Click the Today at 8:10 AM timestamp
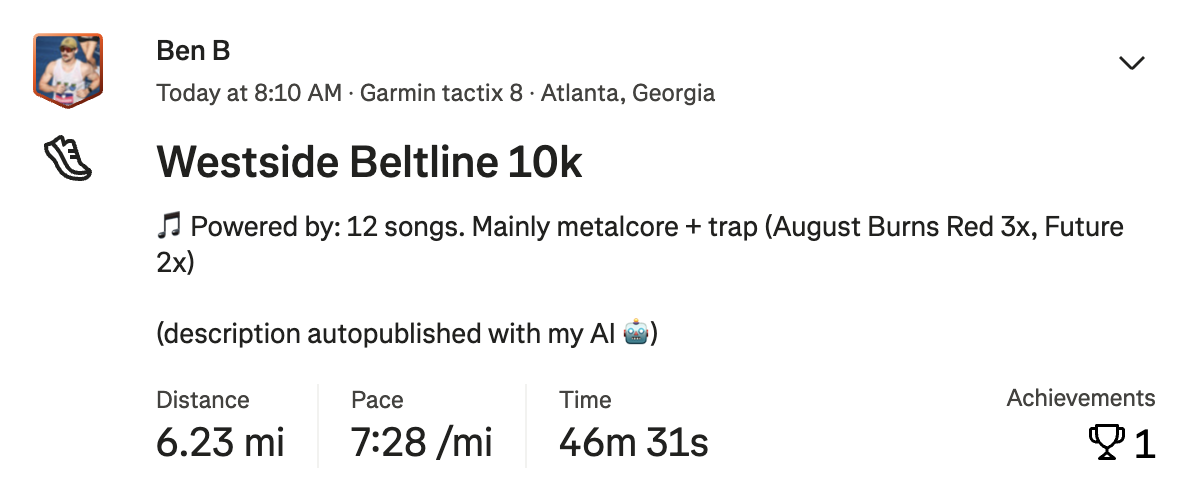Image resolution: width=1190 pixels, height=504 pixels. [x=249, y=94]
